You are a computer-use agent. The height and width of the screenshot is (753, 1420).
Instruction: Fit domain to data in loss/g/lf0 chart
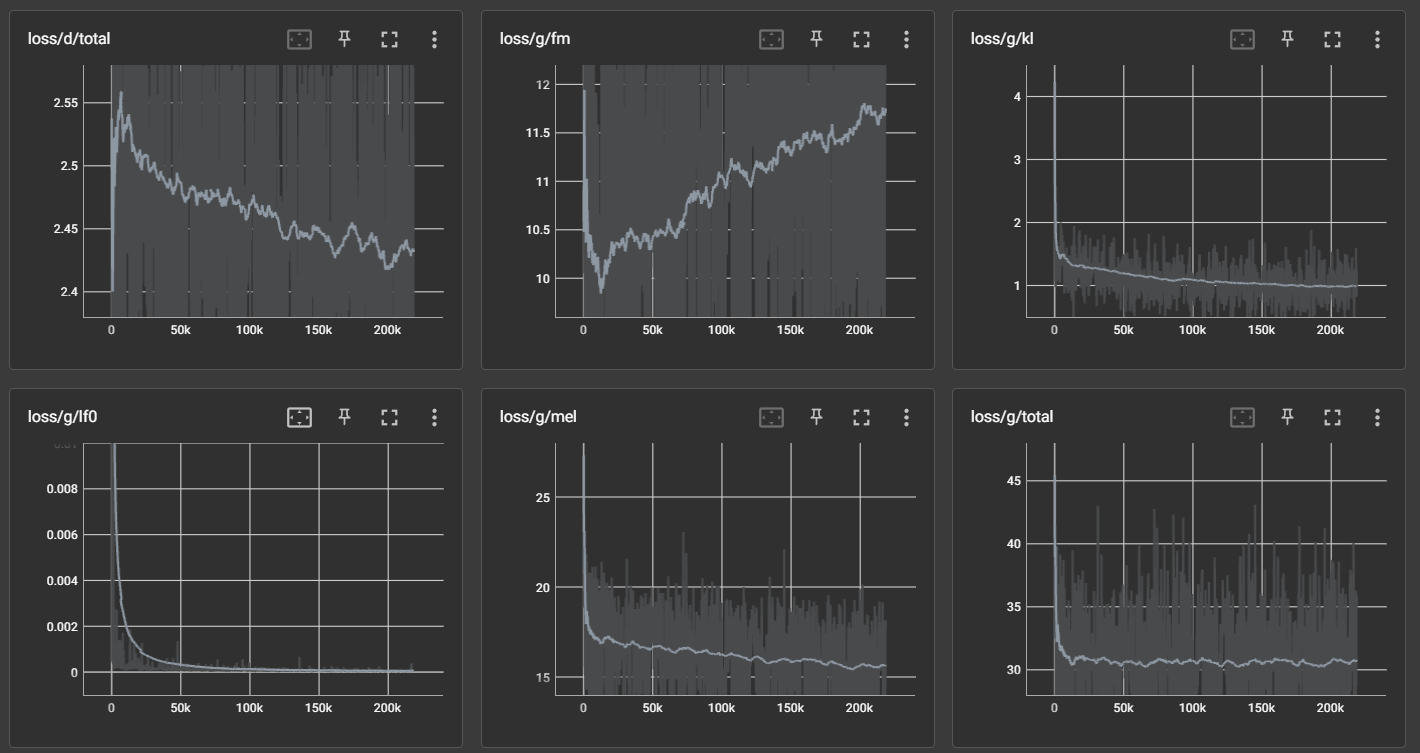[x=299, y=417]
